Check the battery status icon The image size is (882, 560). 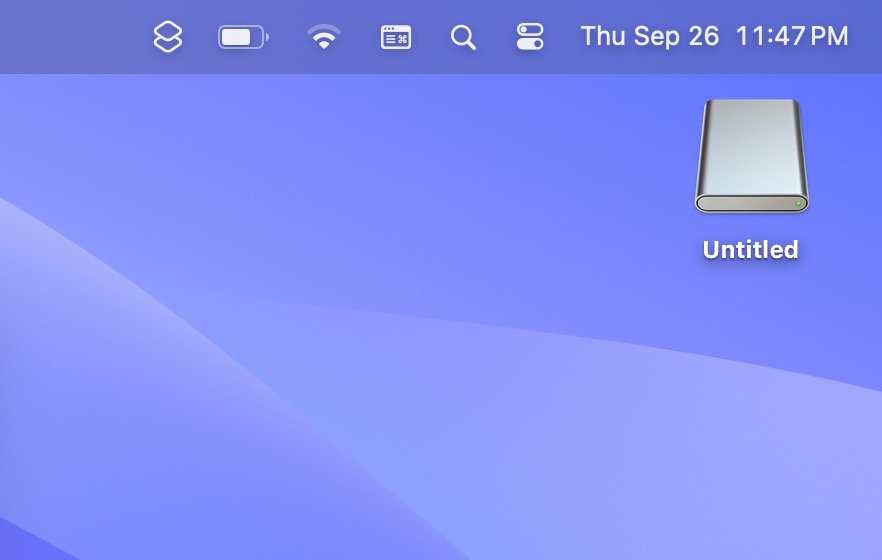pyautogui.click(x=244, y=37)
